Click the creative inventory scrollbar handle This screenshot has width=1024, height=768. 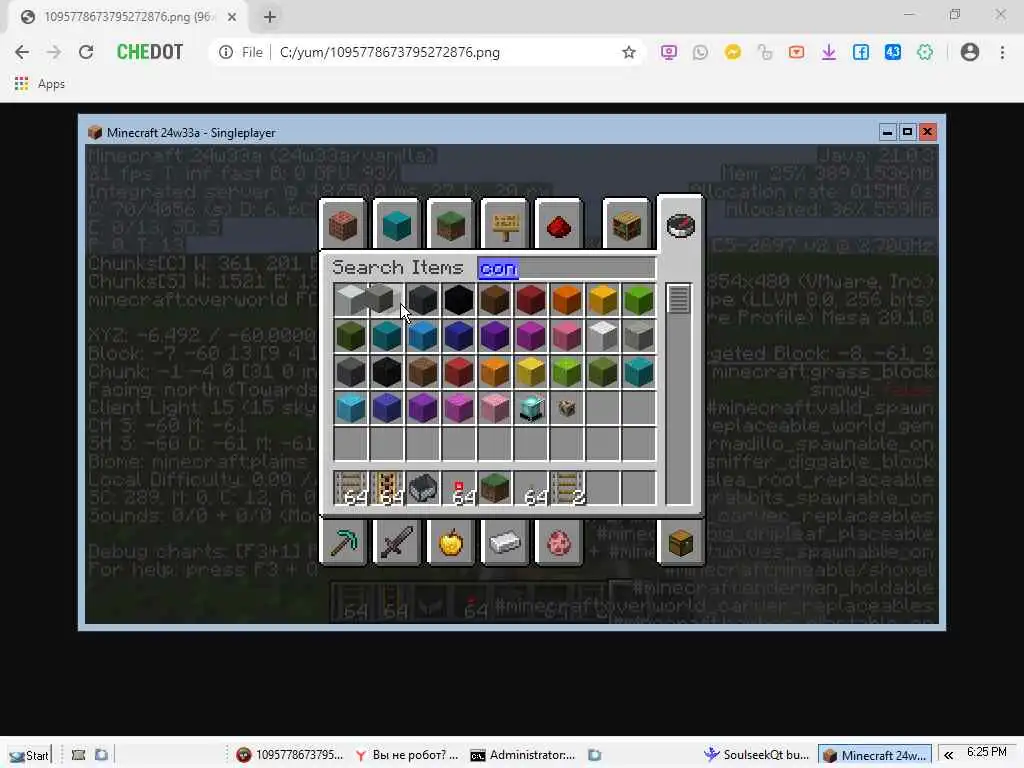tap(679, 300)
